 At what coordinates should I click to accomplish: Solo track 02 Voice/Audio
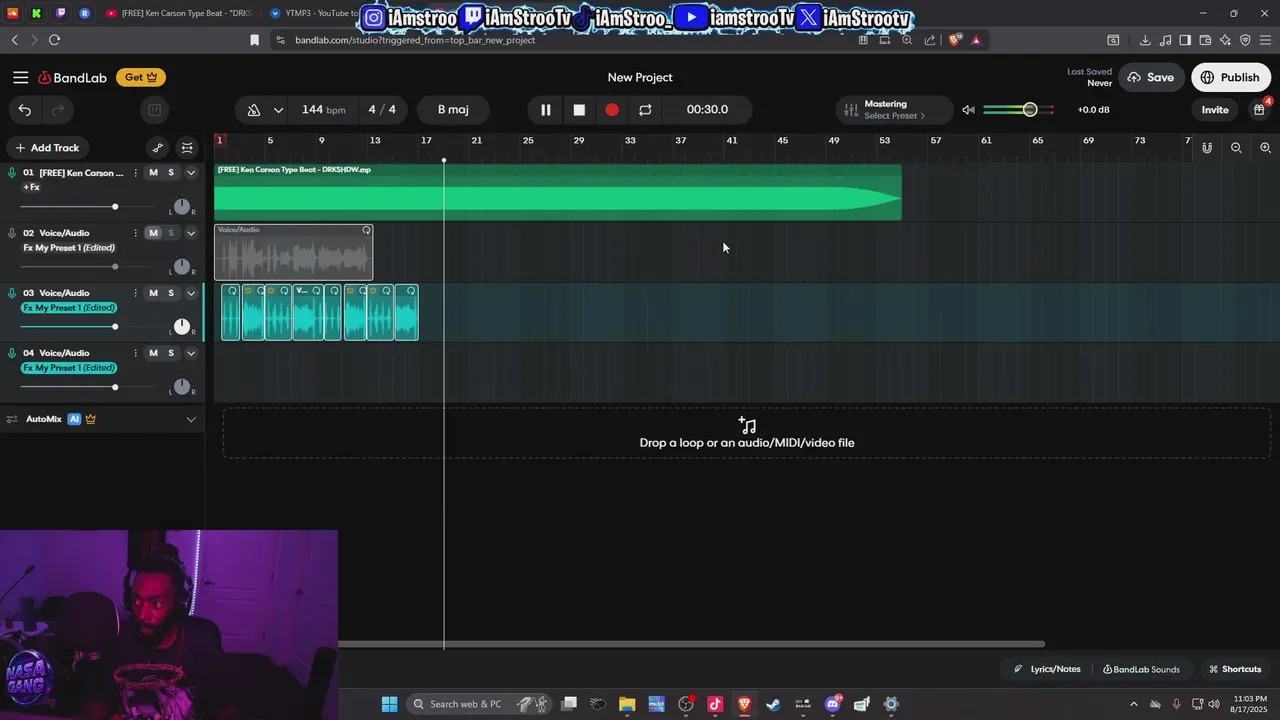coord(171,233)
